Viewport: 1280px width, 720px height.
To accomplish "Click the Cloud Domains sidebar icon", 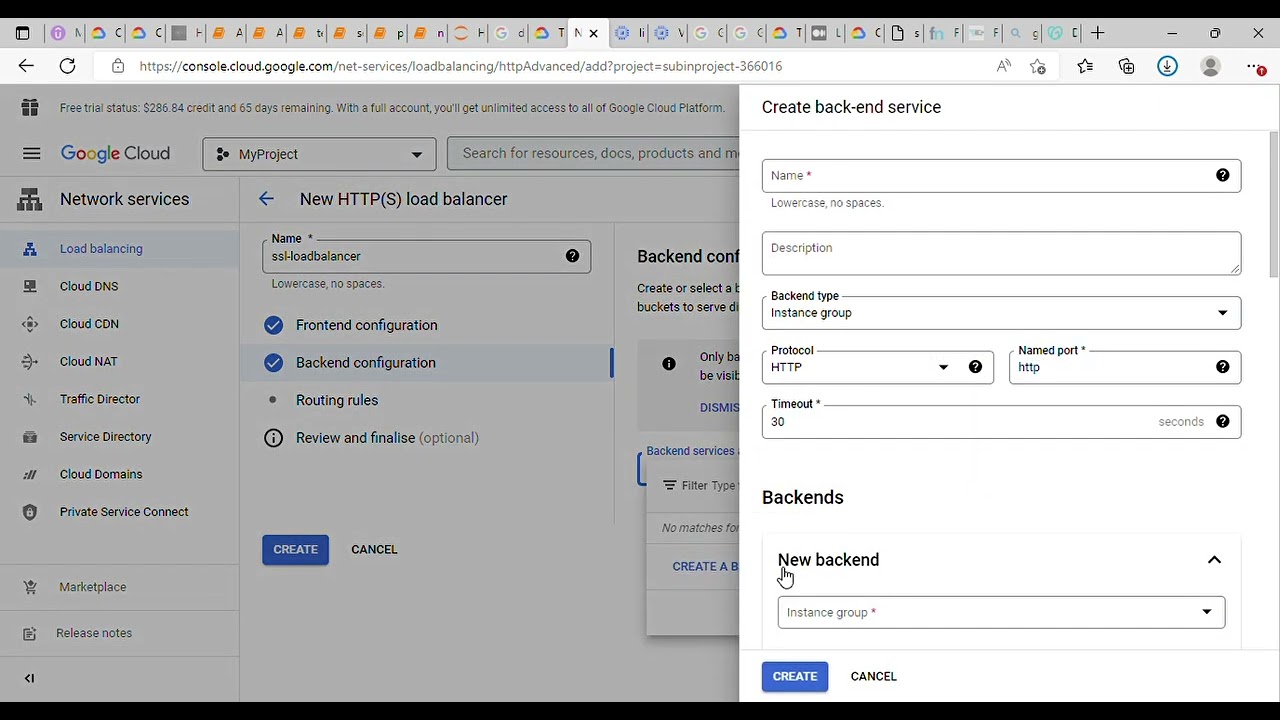I will coord(30,474).
